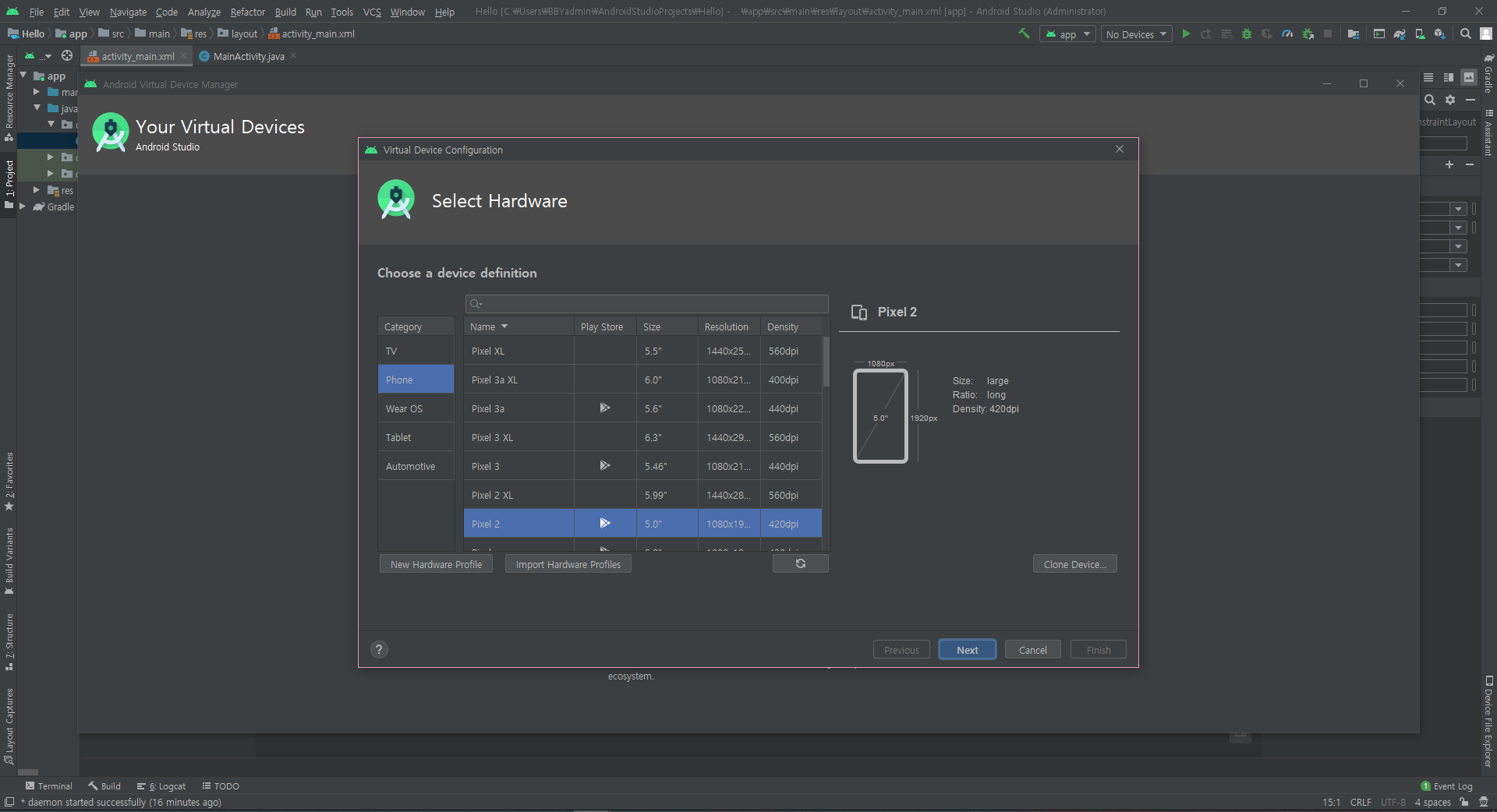Click the Clone Device button
Viewport: 1497px width, 812px height.
[x=1074, y=564]
